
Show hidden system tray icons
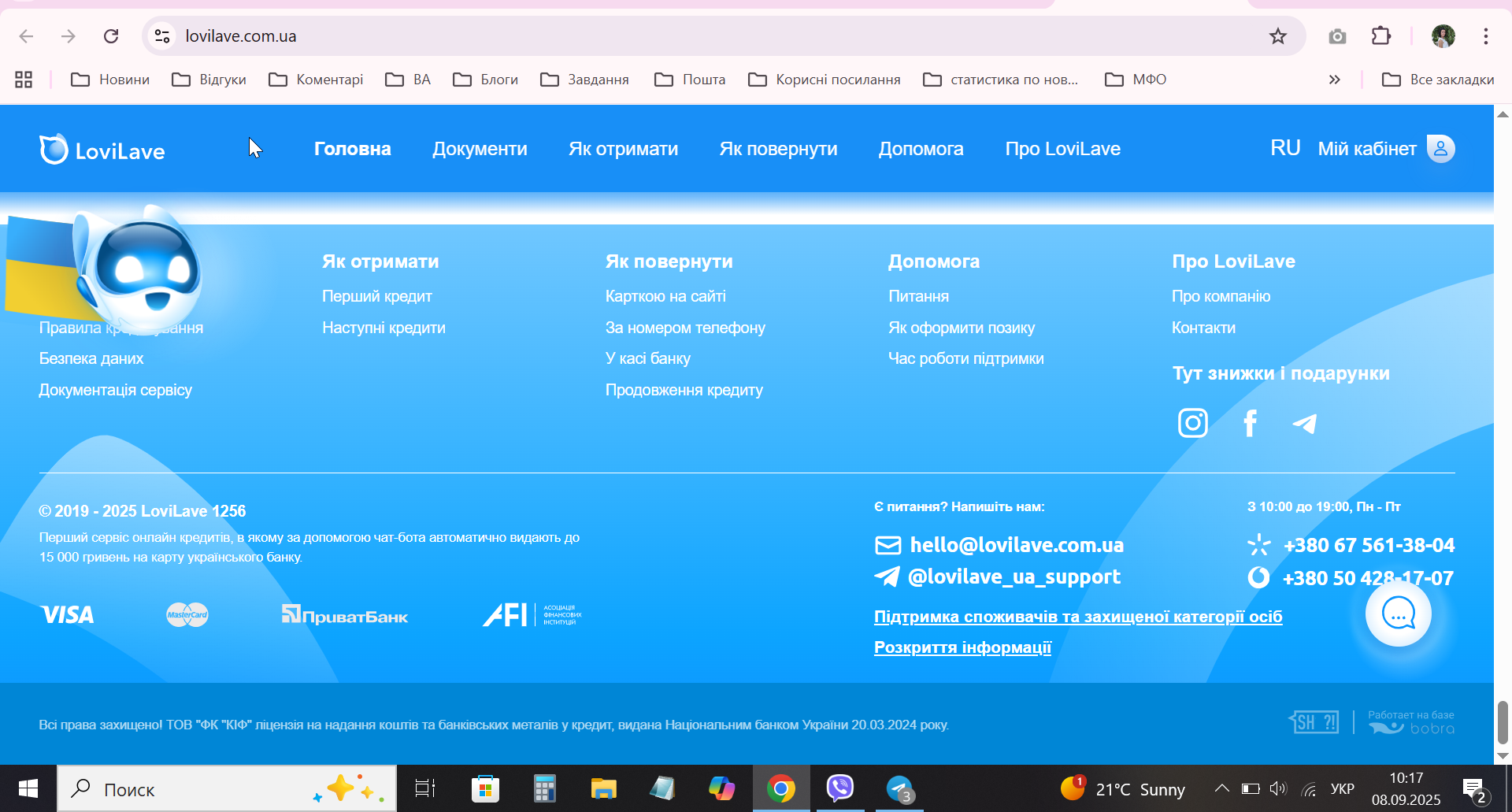pos(1221,788)
